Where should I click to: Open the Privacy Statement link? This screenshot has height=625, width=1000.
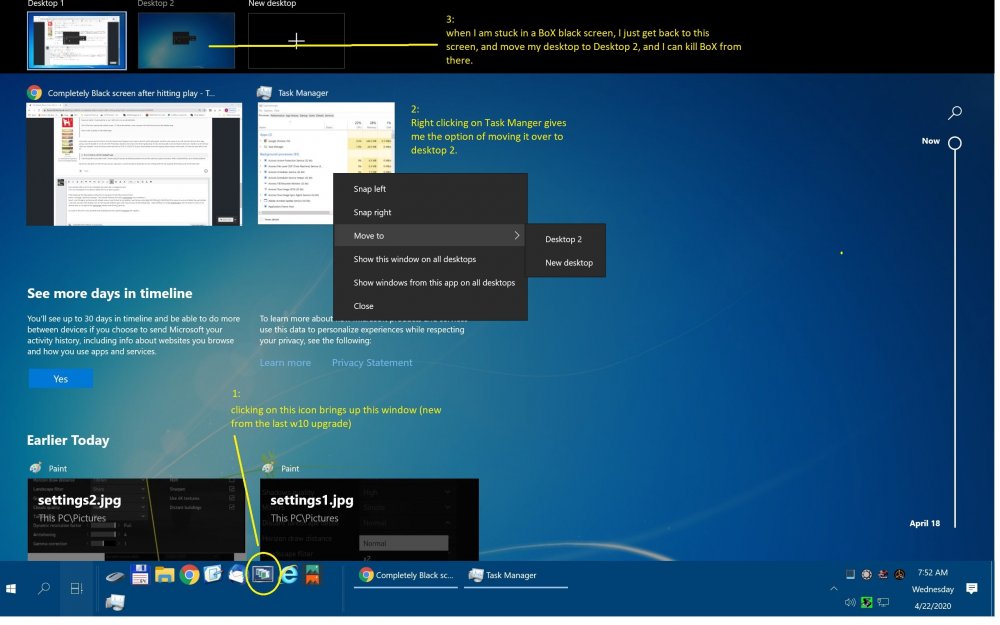click(x=374, y=364)
